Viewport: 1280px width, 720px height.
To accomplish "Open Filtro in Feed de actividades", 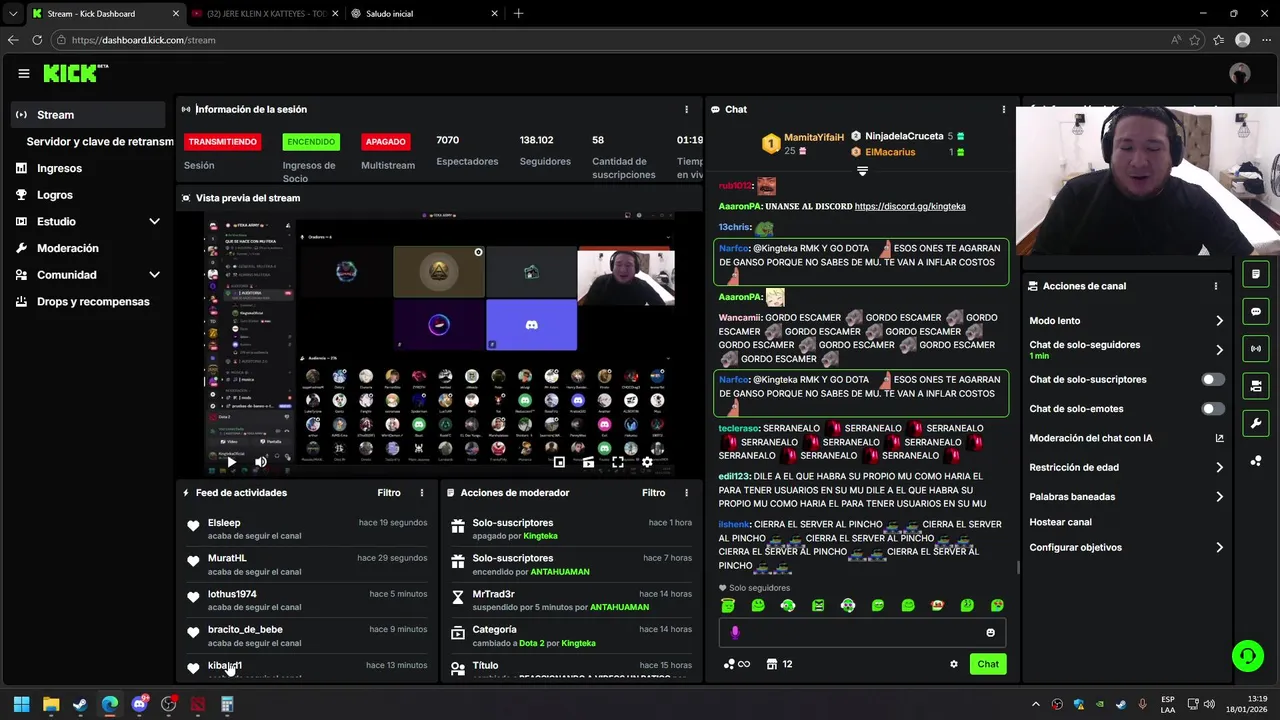I will tap(389, 493).
